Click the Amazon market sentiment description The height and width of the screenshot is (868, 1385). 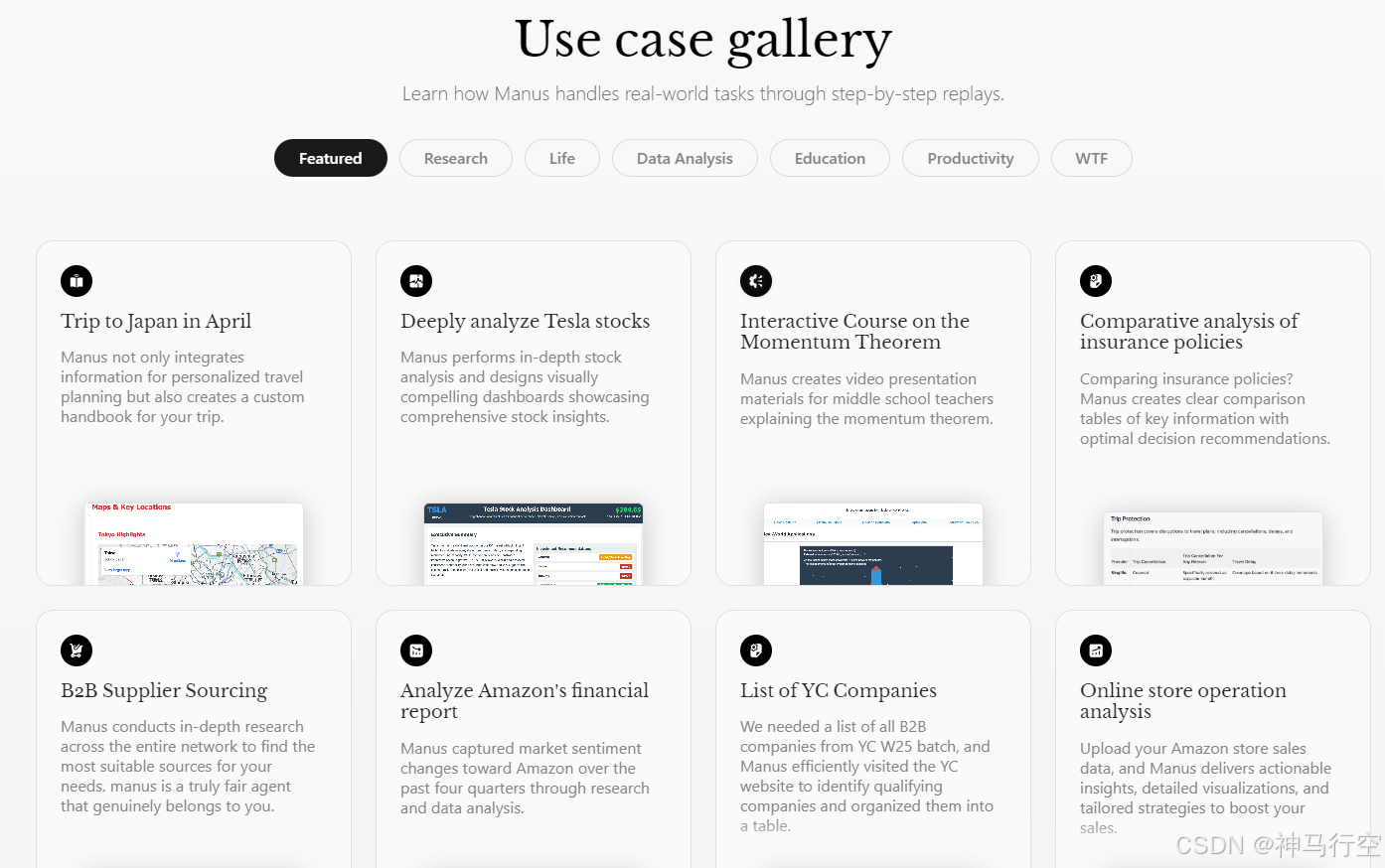pyautogui.click(x=525, y=779)
